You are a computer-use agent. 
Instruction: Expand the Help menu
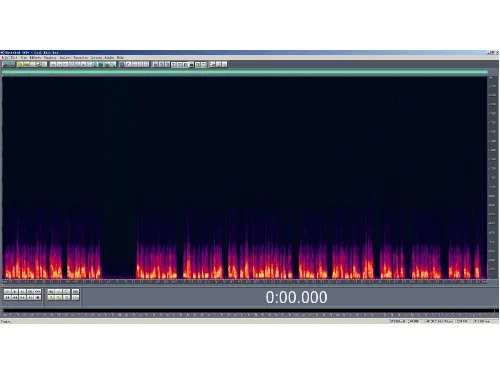coord(120,58)
